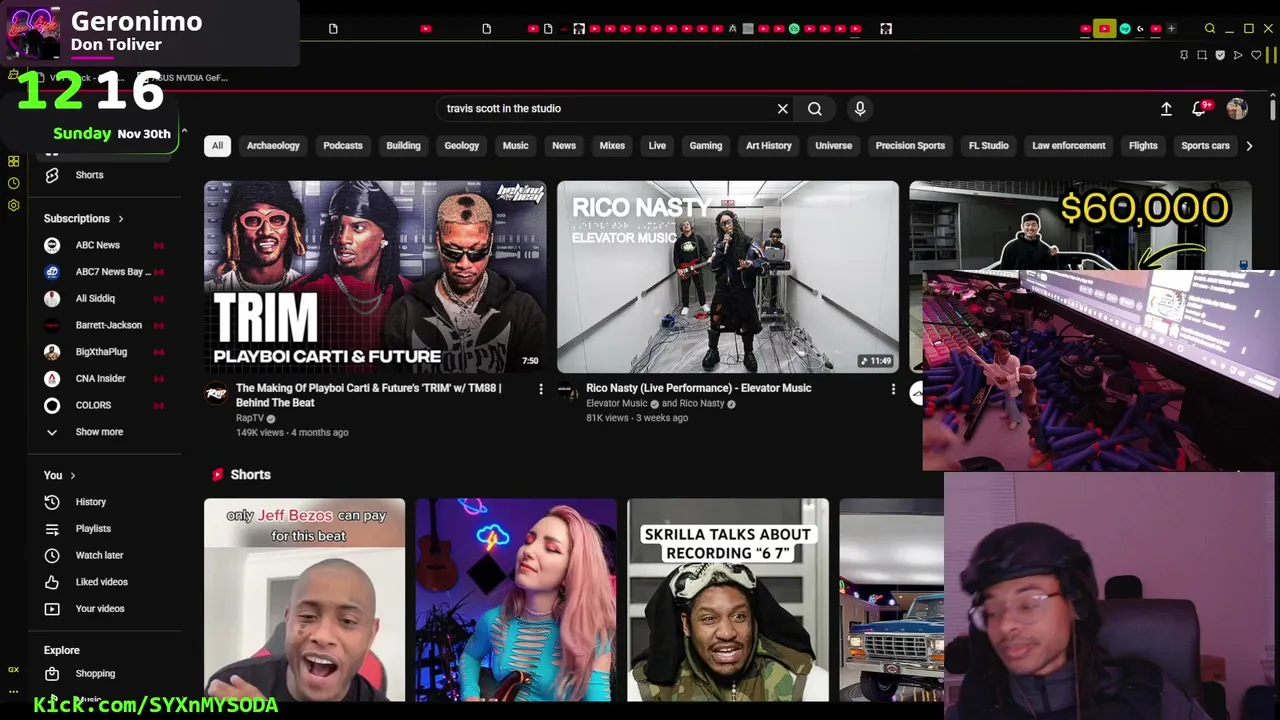1280x720 pixels.
Task: Open the browser tab search magnifier
Action: pos(1210,29)
